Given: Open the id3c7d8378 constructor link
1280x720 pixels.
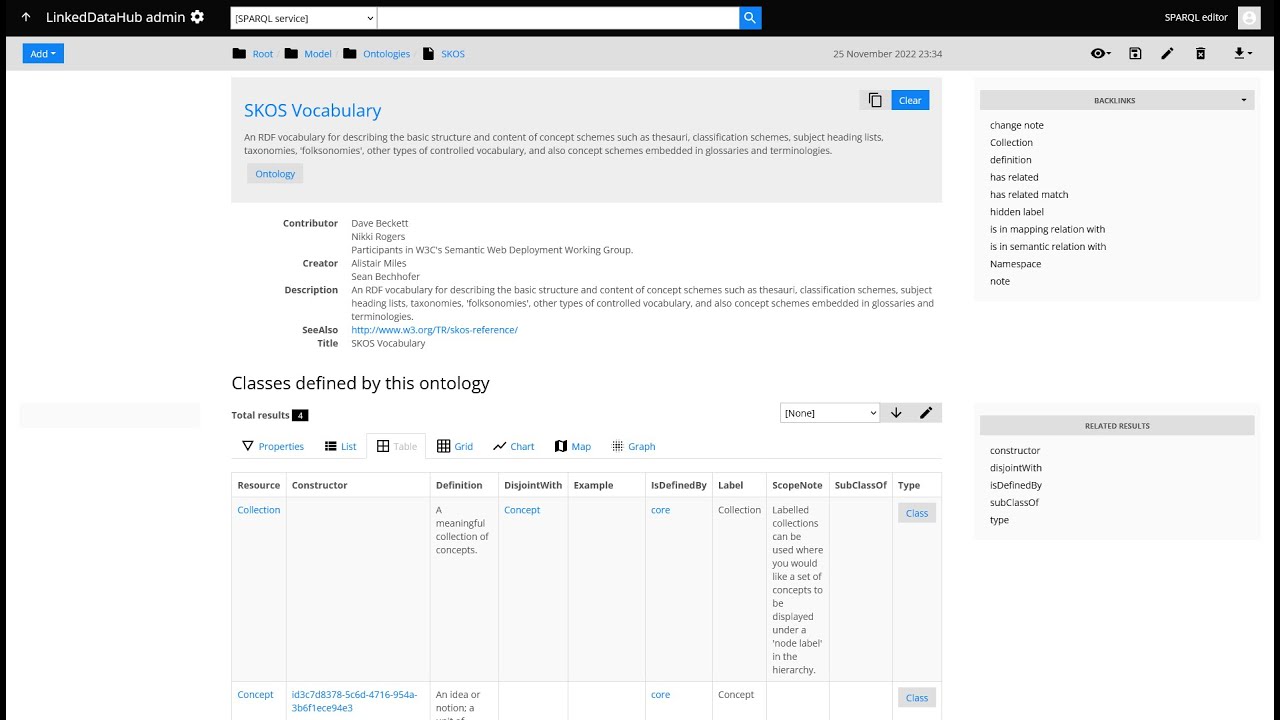Looking at the screenshot, I should 354,701.
